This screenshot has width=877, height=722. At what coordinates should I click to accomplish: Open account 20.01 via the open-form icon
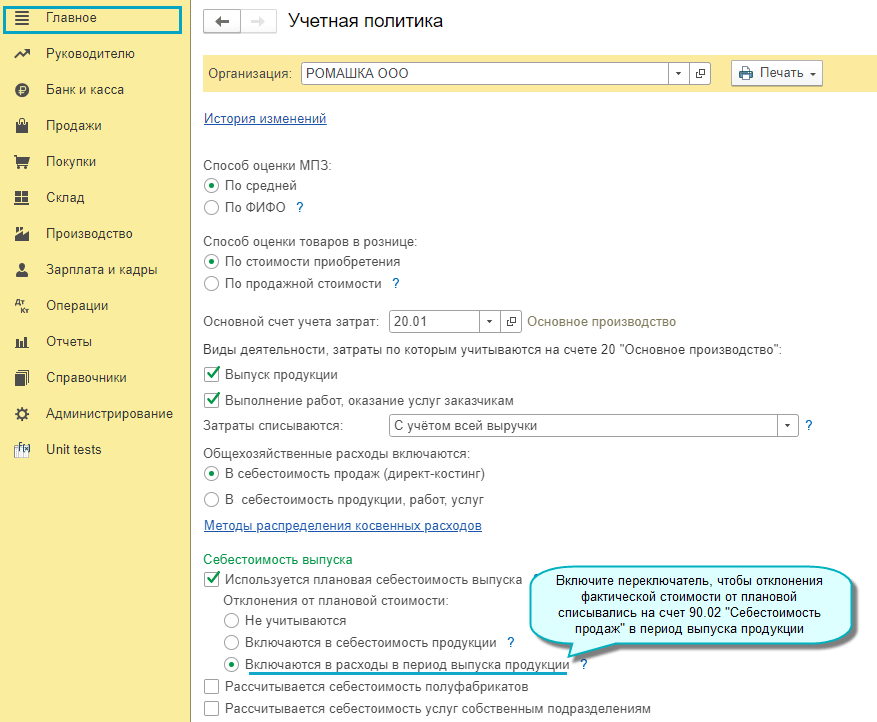point(511,322)
